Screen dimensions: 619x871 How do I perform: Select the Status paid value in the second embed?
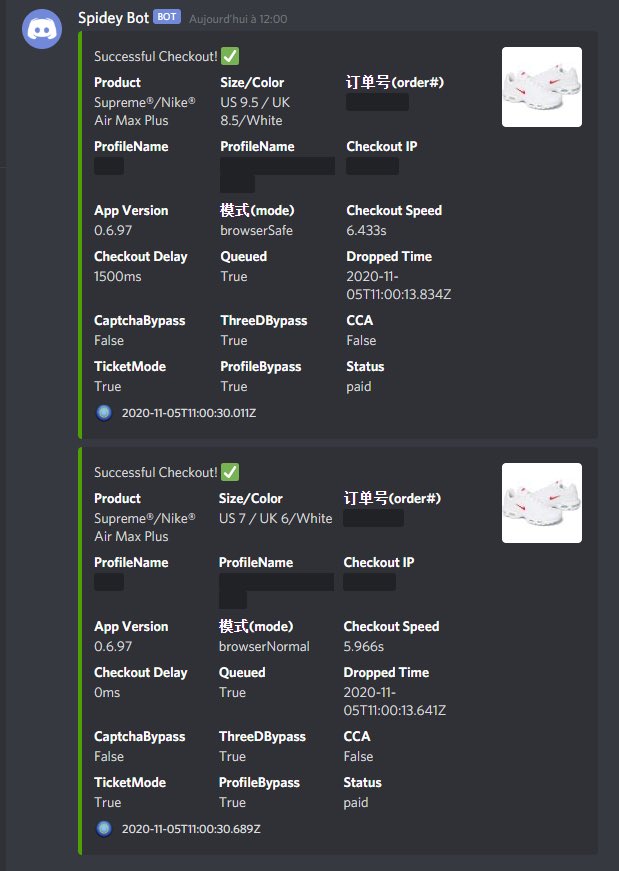356,803
